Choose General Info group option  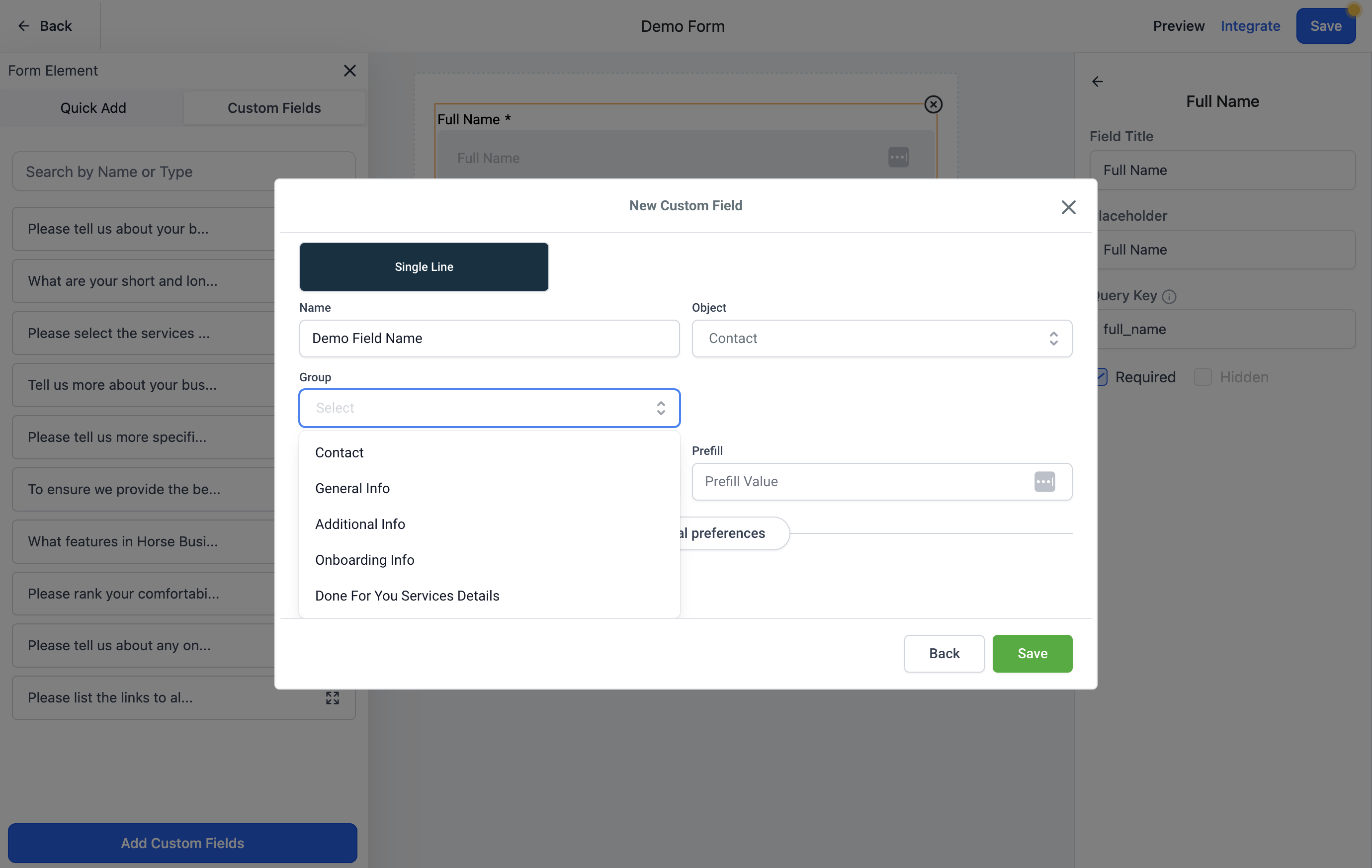tap(490, 488)
